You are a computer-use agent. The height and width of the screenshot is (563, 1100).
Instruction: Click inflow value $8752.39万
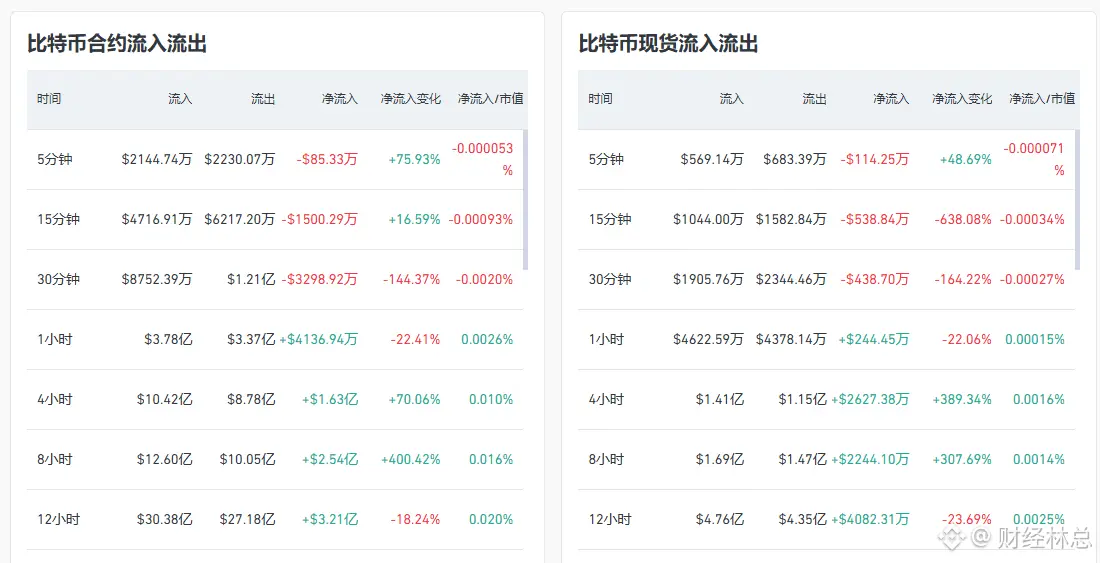pos(157,280)
